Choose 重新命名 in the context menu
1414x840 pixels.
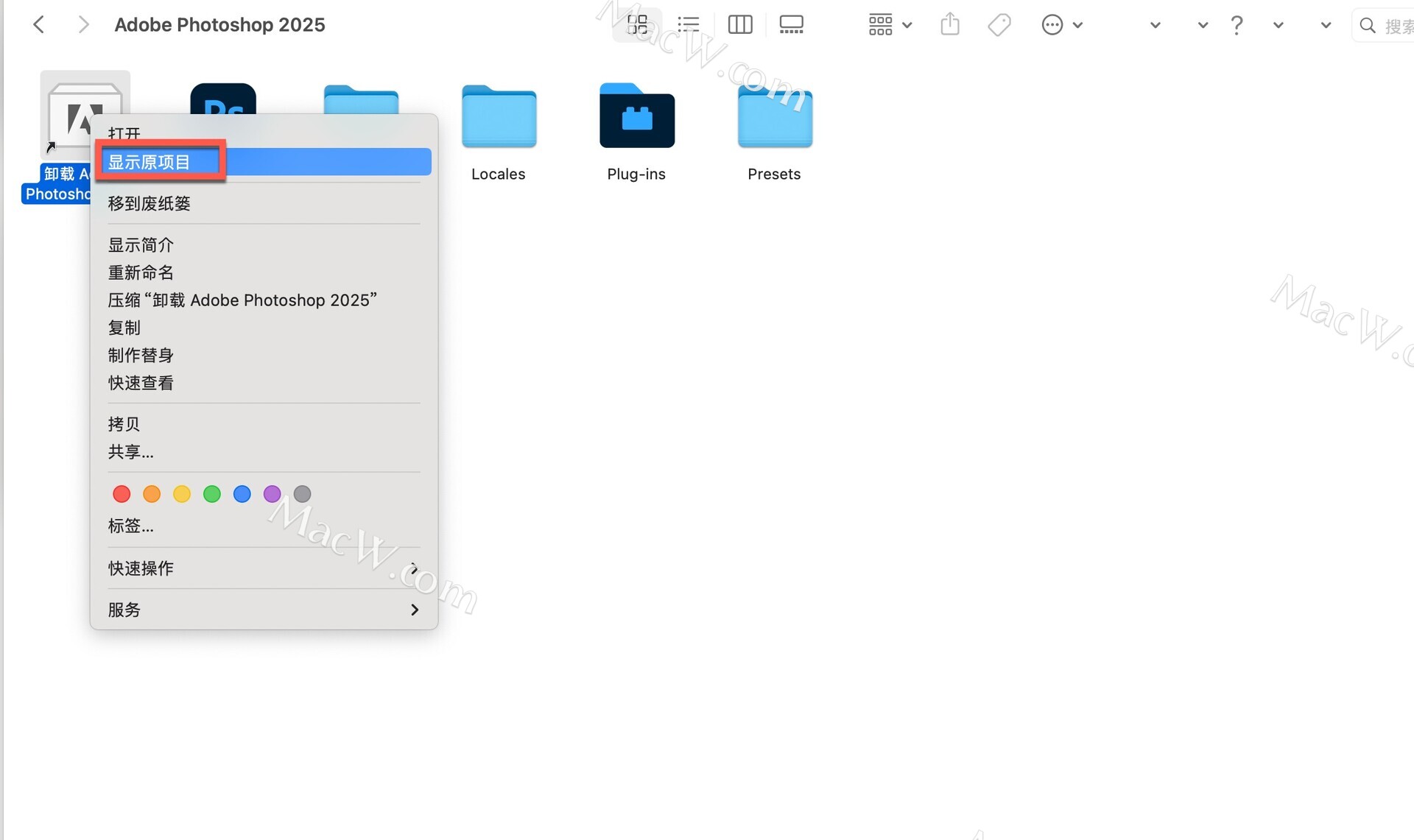point(264,272)
